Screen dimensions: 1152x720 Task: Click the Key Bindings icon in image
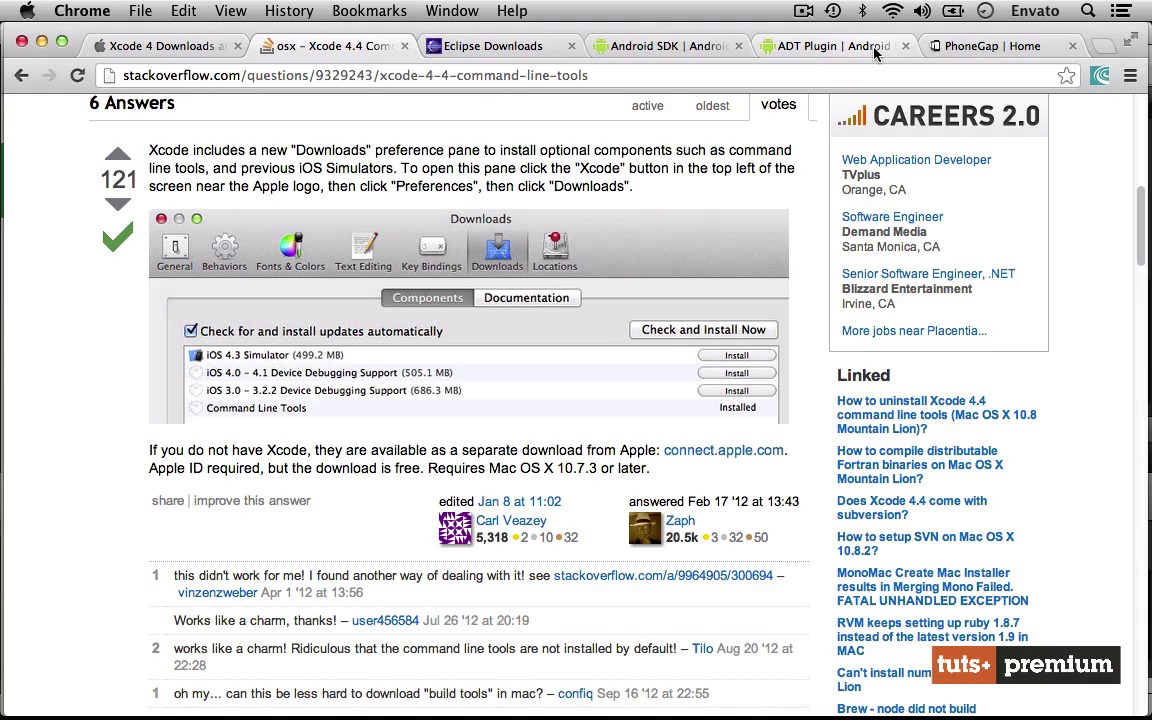431,252
